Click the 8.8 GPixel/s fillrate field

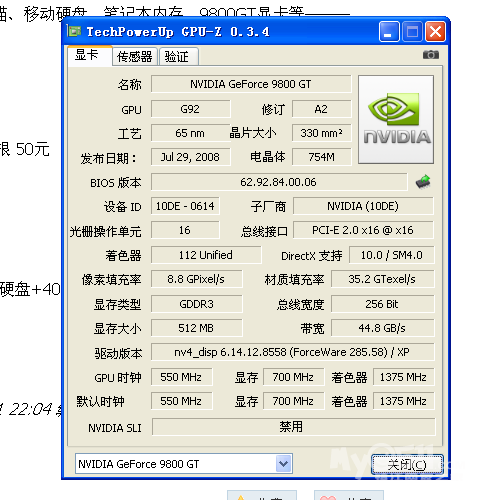pyautogui.click(x=197, y=279)
